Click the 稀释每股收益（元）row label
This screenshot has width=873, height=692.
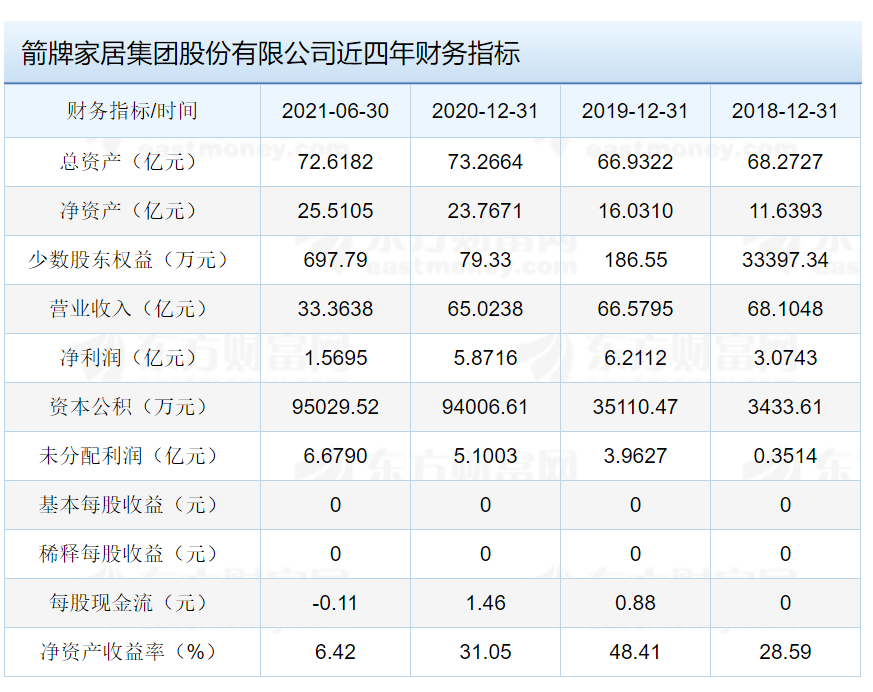coord(132,554)
